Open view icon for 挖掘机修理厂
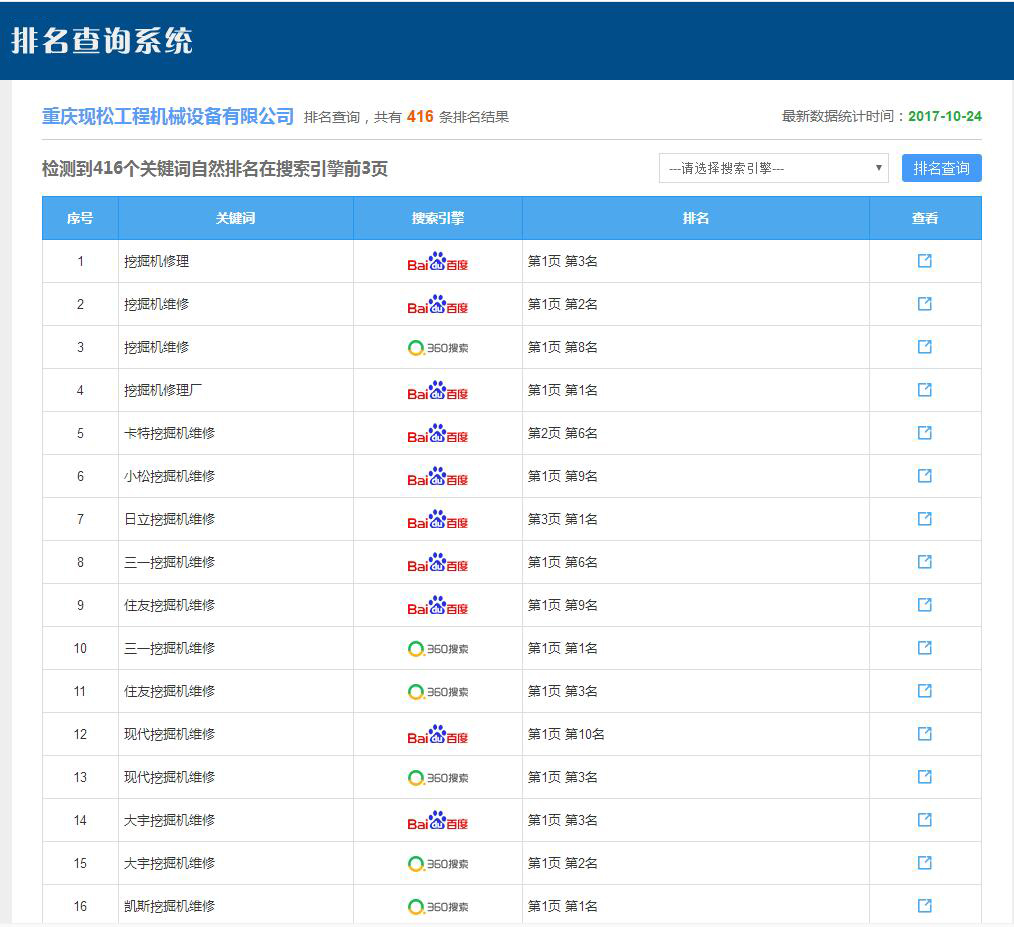1014x927 pixels. pyautogui.click(x=925, y=390)
